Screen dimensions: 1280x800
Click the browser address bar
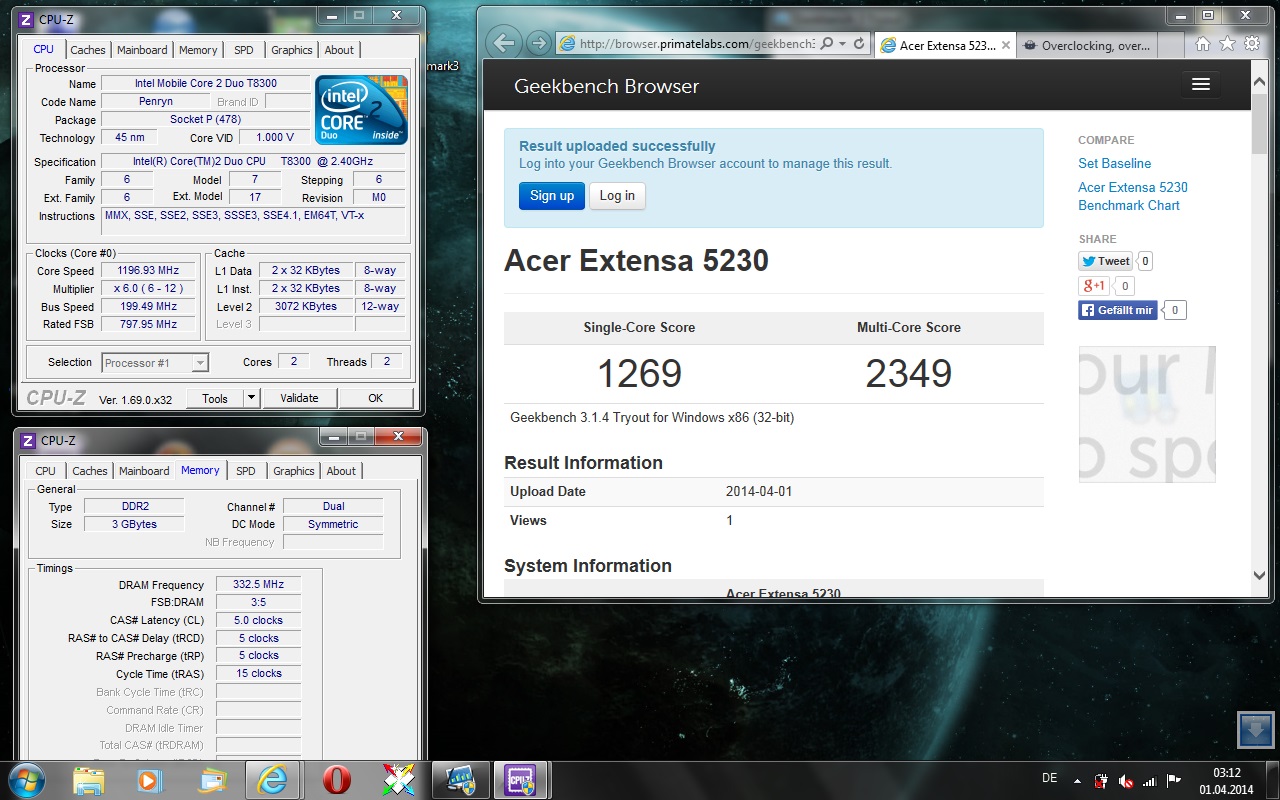point(697,44)
